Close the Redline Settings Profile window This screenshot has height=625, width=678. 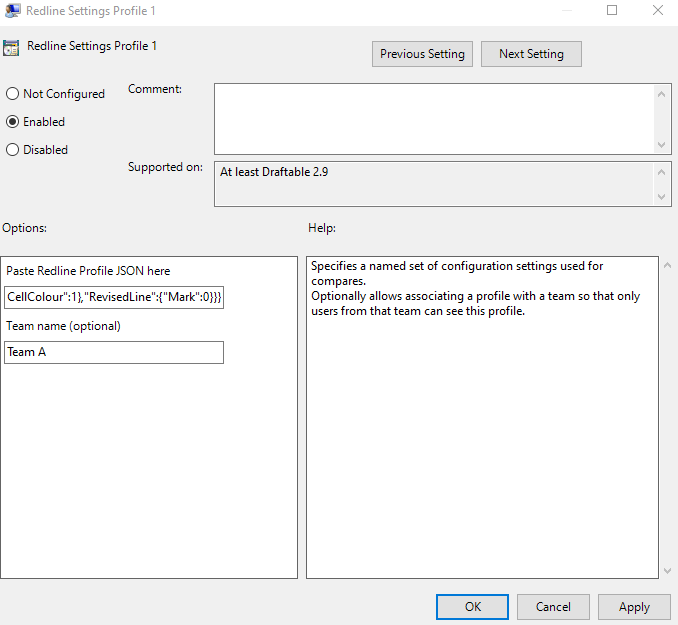(x=658, y=10)
